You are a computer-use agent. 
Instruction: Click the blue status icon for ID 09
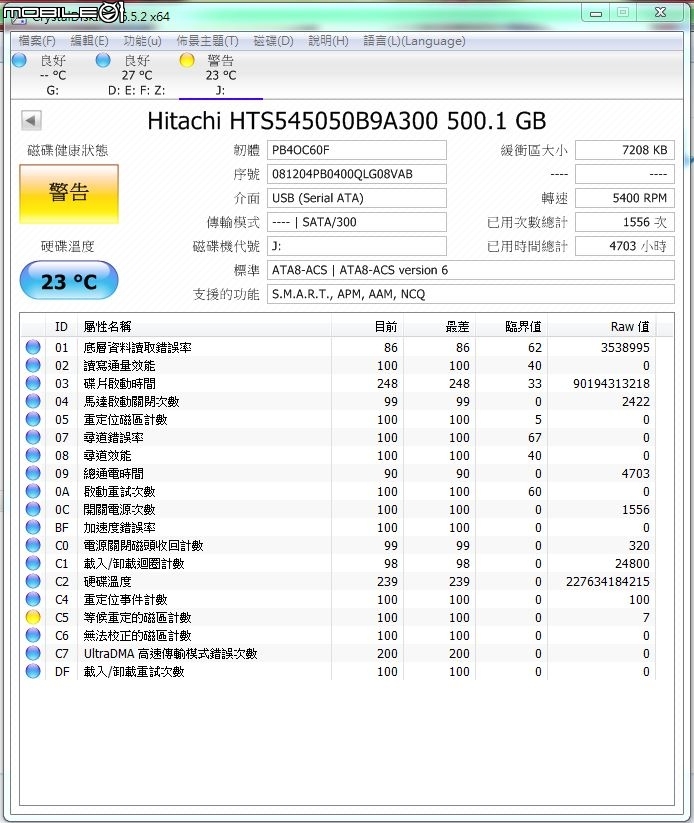33,473
